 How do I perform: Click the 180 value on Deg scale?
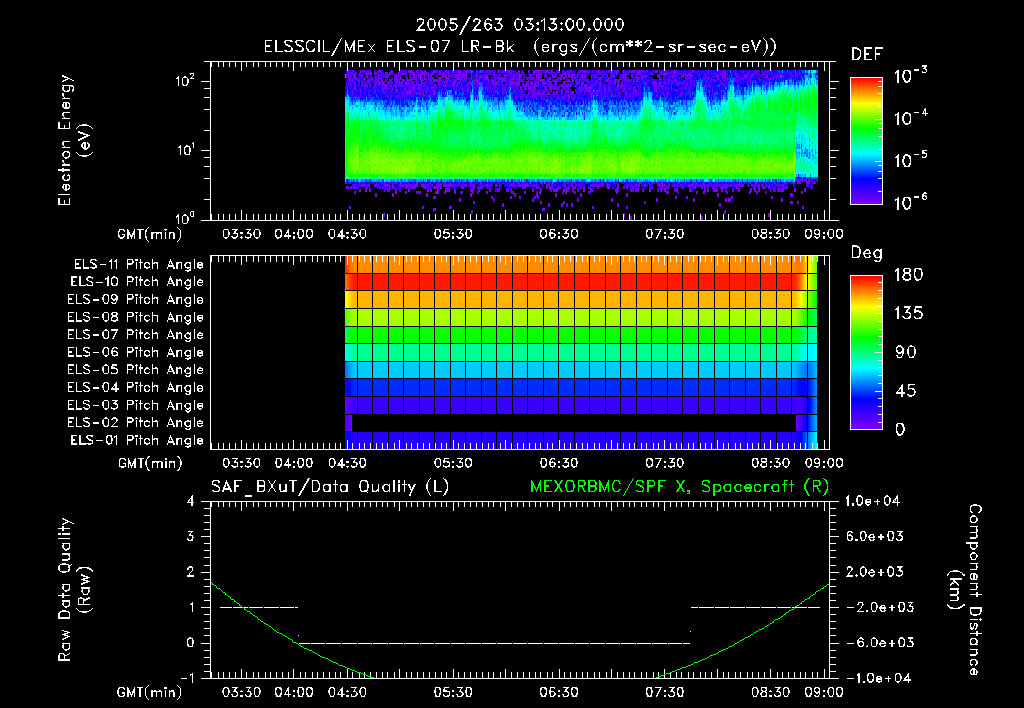[x=908, y=274]
